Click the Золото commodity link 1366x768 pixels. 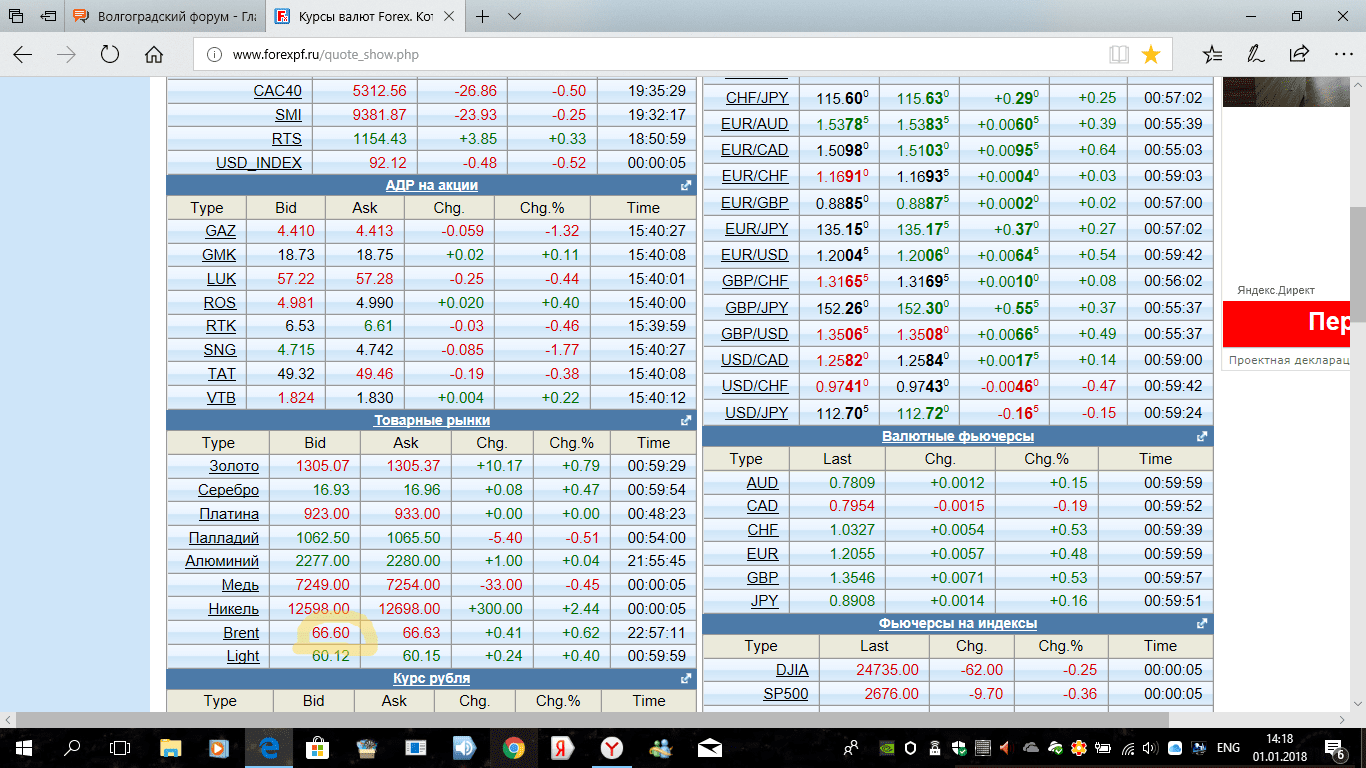234,466
